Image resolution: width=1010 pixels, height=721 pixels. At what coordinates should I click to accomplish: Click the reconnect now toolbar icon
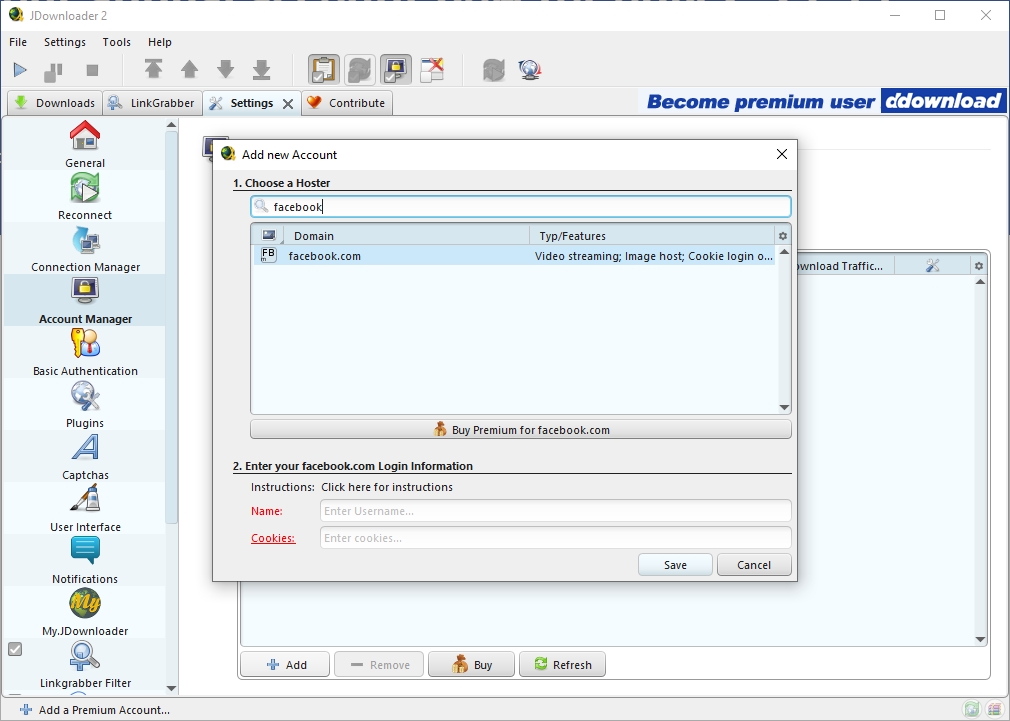click(494, 70)
